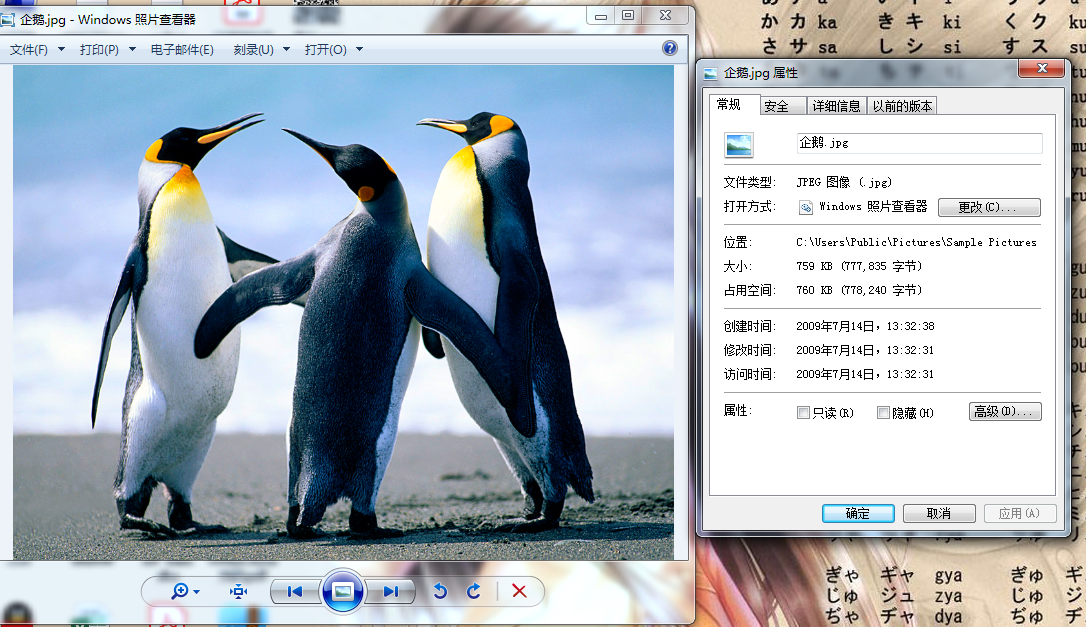Viewport: 1086px width, 627px height.
Task: Minimize the photo viewer window
Action: pyautogui.click(x=600, y=15)
